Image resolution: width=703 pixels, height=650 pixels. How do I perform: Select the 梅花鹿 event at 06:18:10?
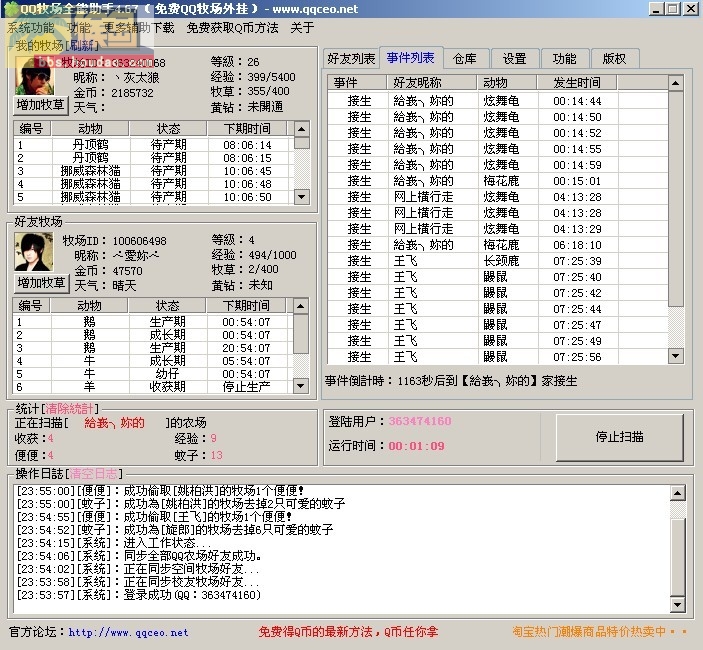(x=498, y=245)
